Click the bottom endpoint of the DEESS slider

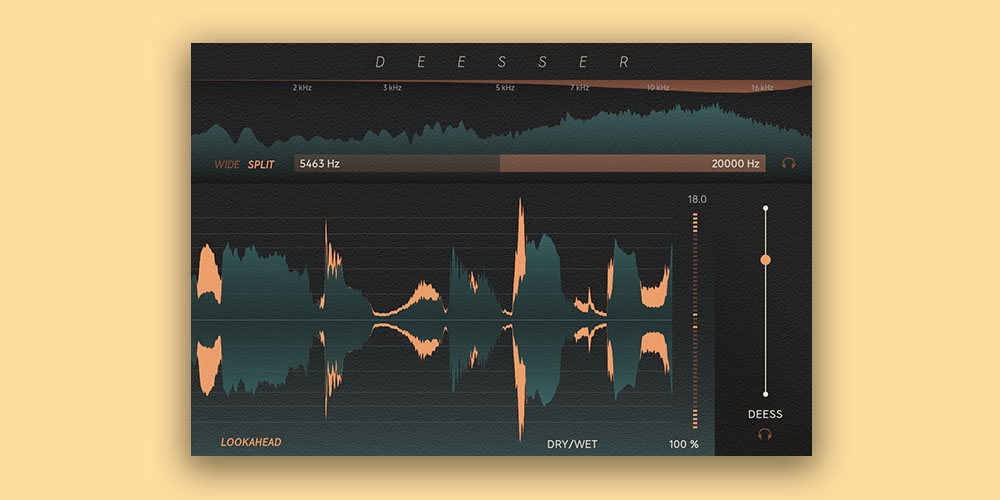(766, 394)
